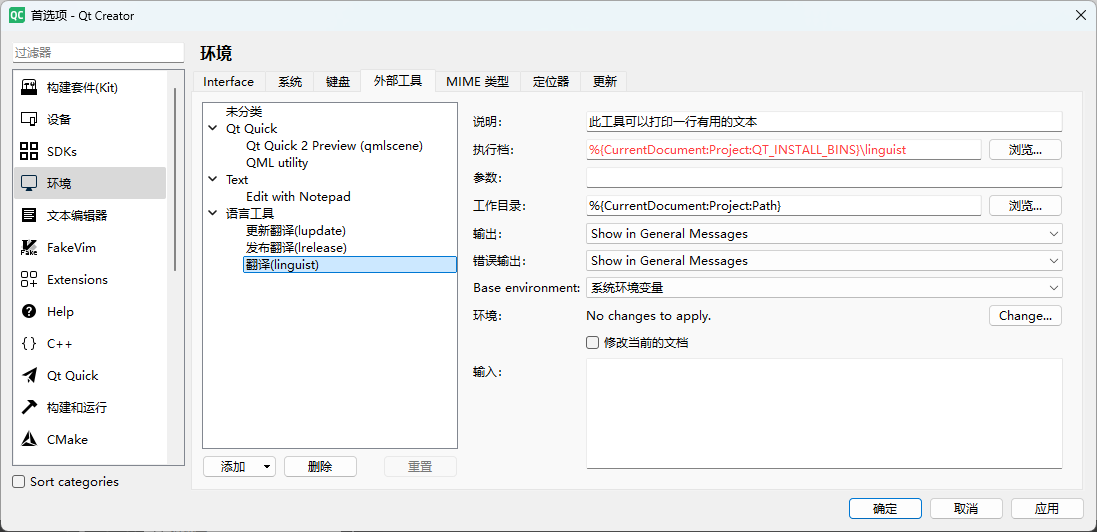Click the 构建和运行 hammer icon
The height and width of the screenshot is (532, 1097).
point(29,407)
